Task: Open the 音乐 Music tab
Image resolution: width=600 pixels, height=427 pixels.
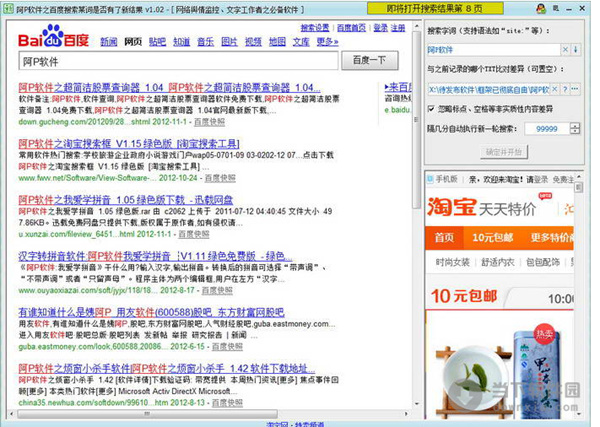Action: (205, 42)
